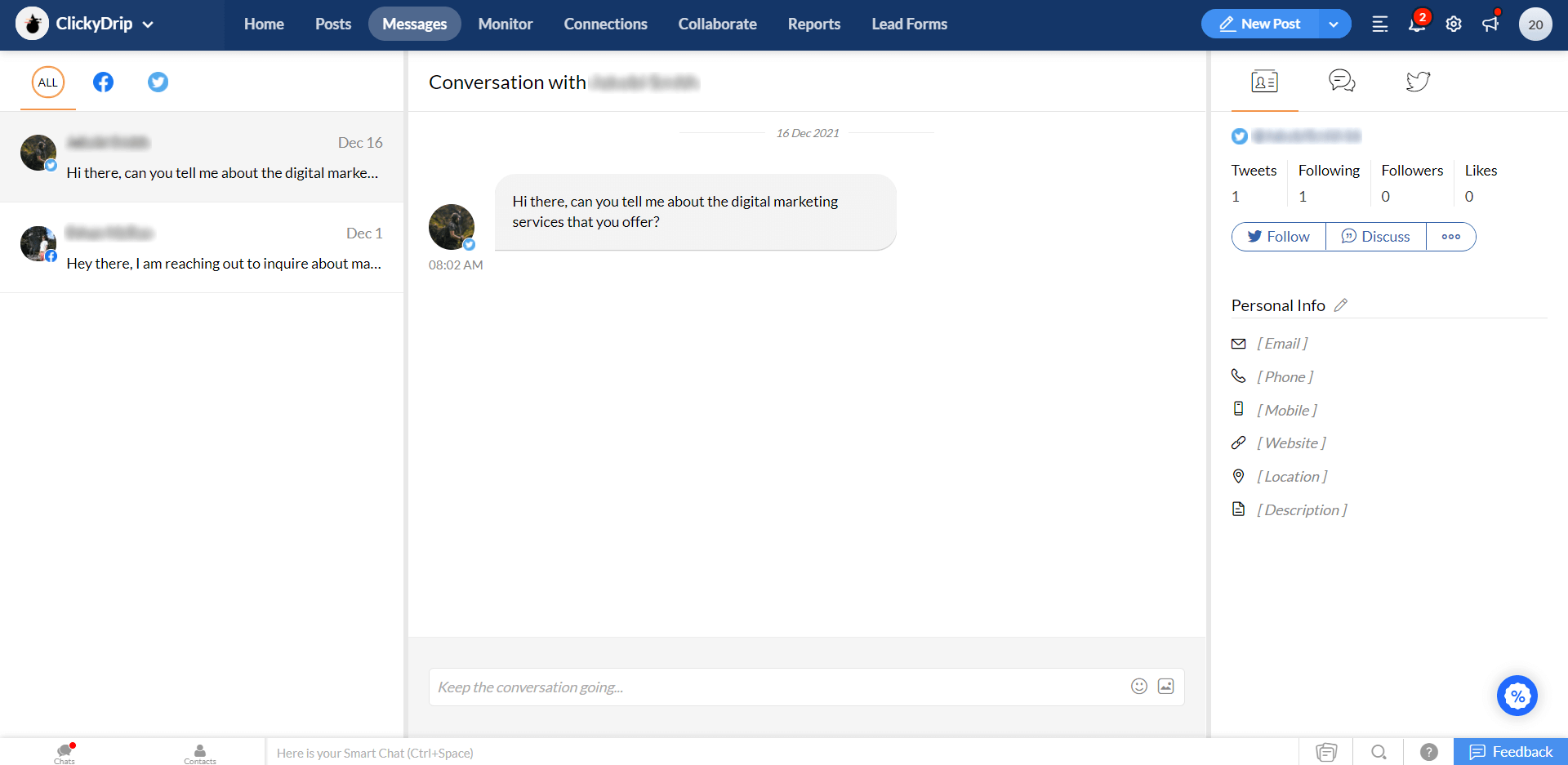Open the hamburger list menu icon
Image resolution: width=1568 pixels, height=765 pixels.
(x=1380, y=24)
